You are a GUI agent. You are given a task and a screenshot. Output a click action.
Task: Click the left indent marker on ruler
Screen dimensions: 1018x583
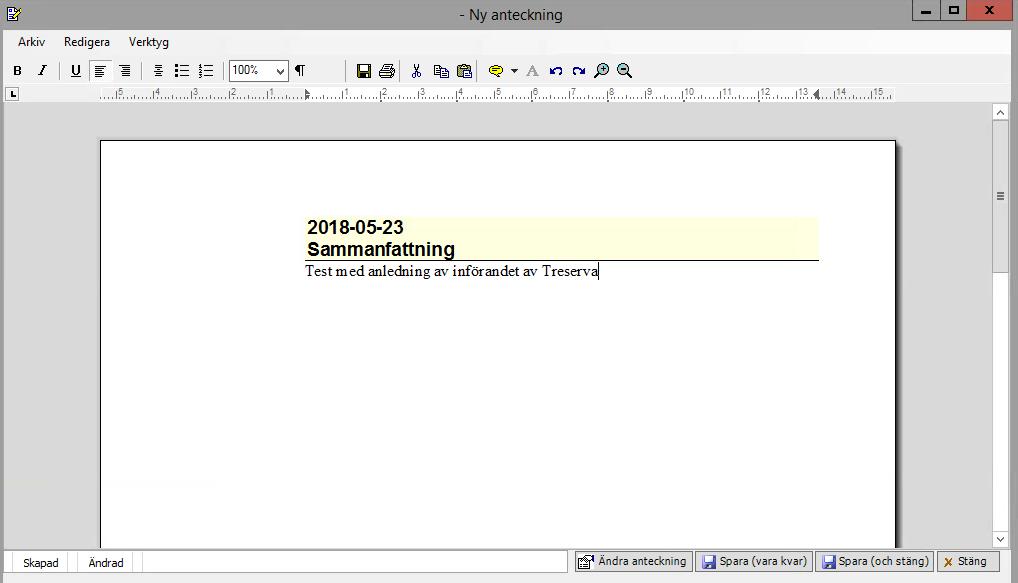point(307,95)
